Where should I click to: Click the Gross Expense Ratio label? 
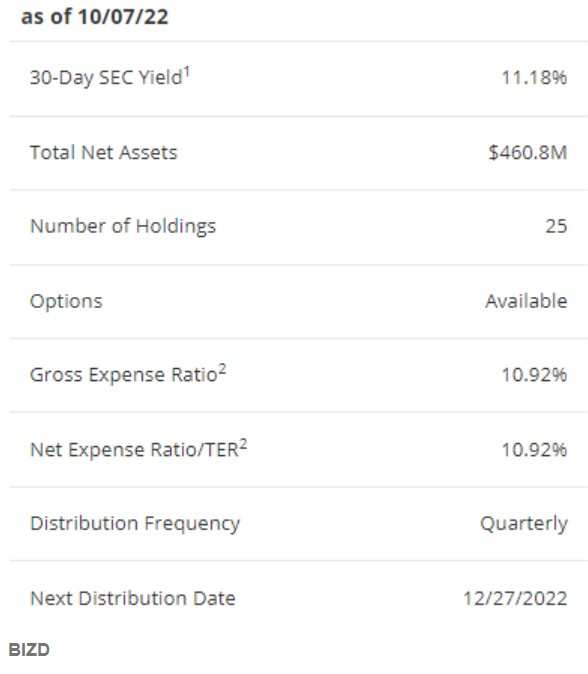point(124,375)
